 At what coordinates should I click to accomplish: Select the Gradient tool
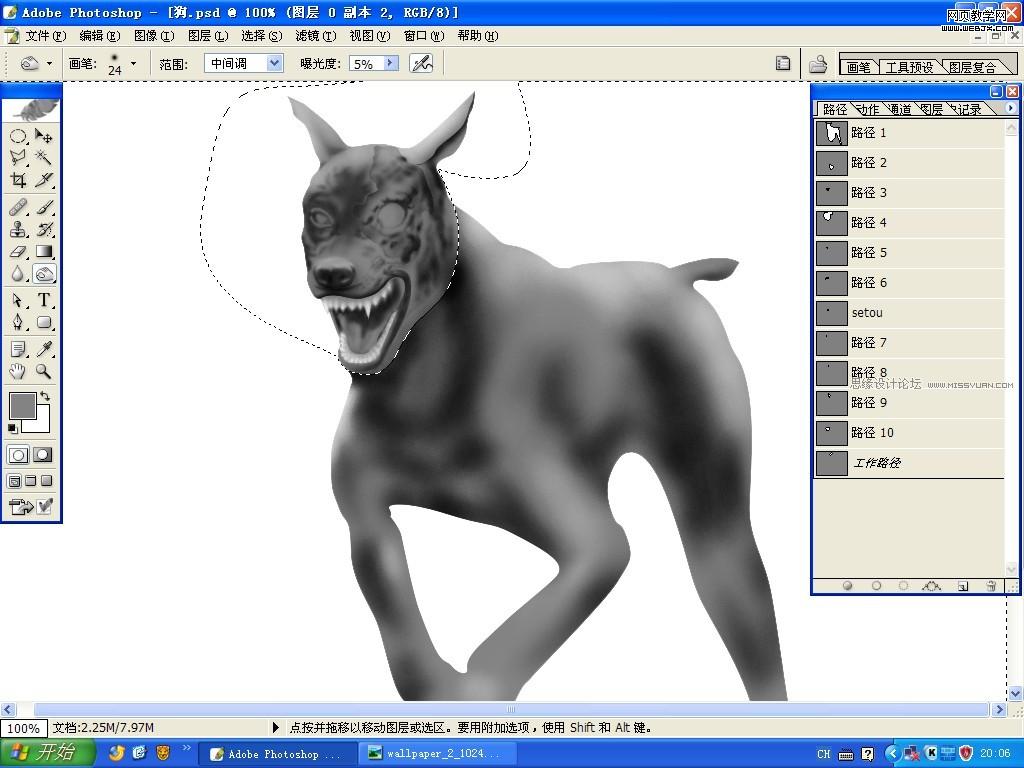coord(44,251)
